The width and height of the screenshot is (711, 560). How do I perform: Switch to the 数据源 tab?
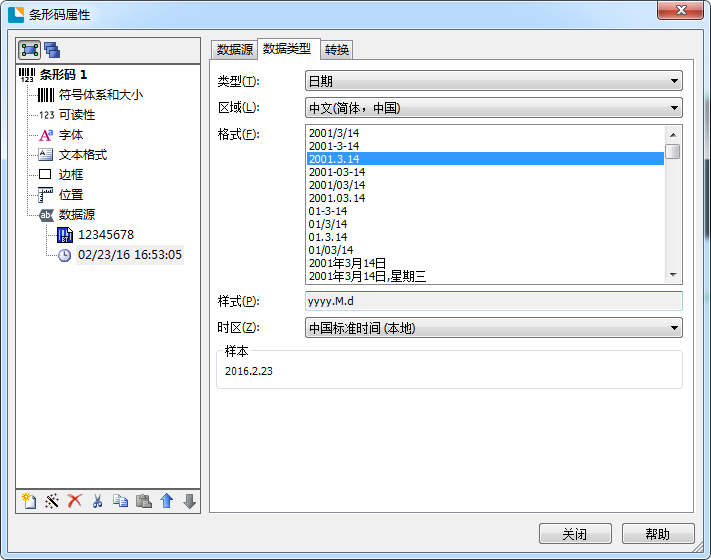point(235,50)
